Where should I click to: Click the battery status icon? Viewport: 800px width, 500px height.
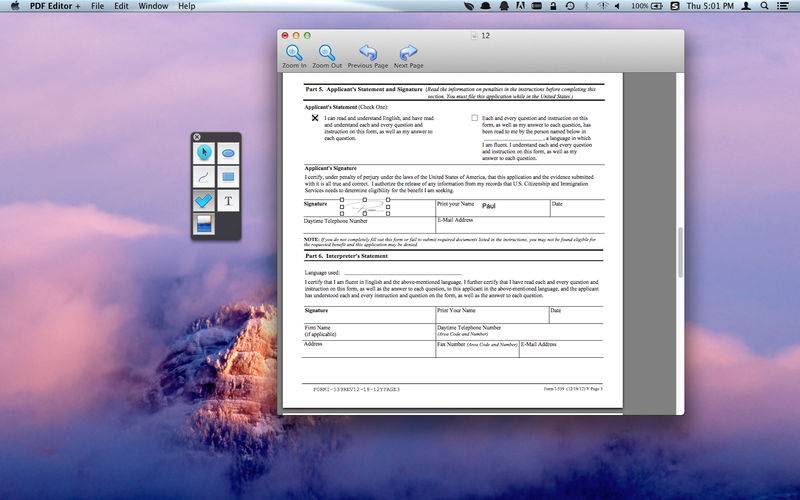point(657,6)
